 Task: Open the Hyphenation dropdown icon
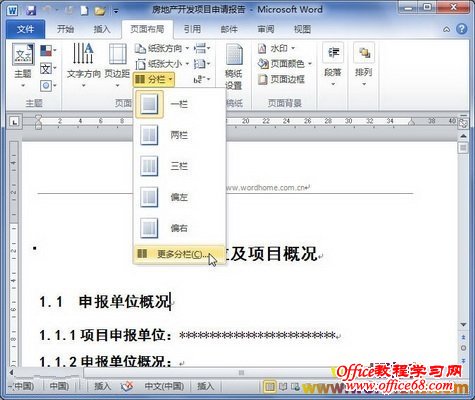pos(202,79)
